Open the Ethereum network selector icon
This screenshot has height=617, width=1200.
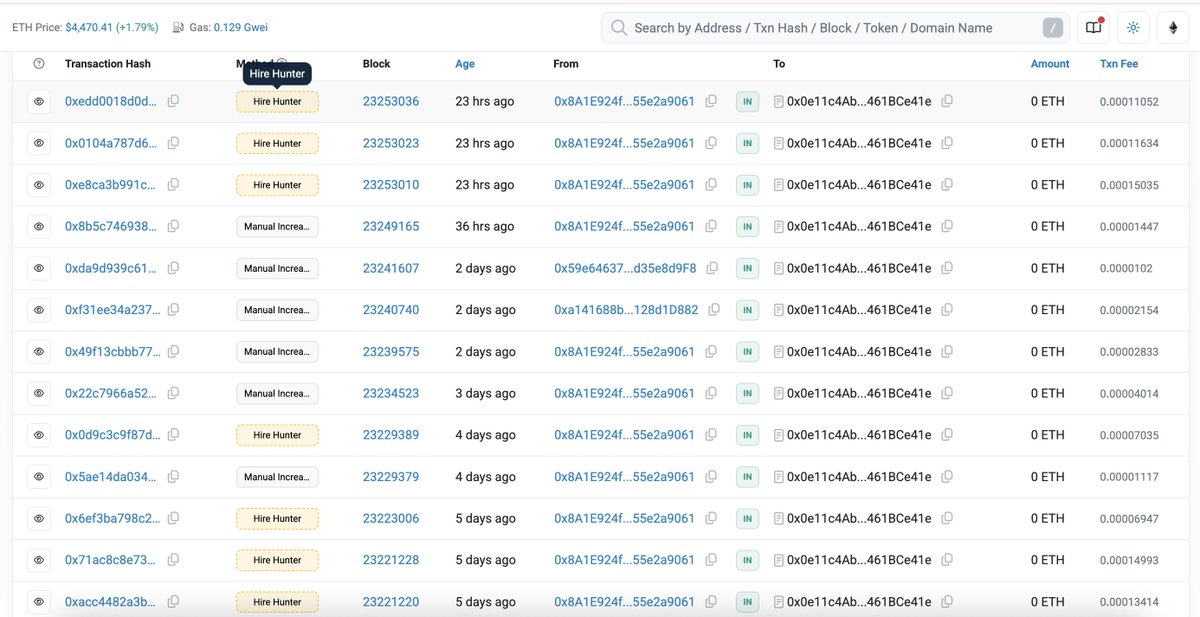[x=1173, y=28]
